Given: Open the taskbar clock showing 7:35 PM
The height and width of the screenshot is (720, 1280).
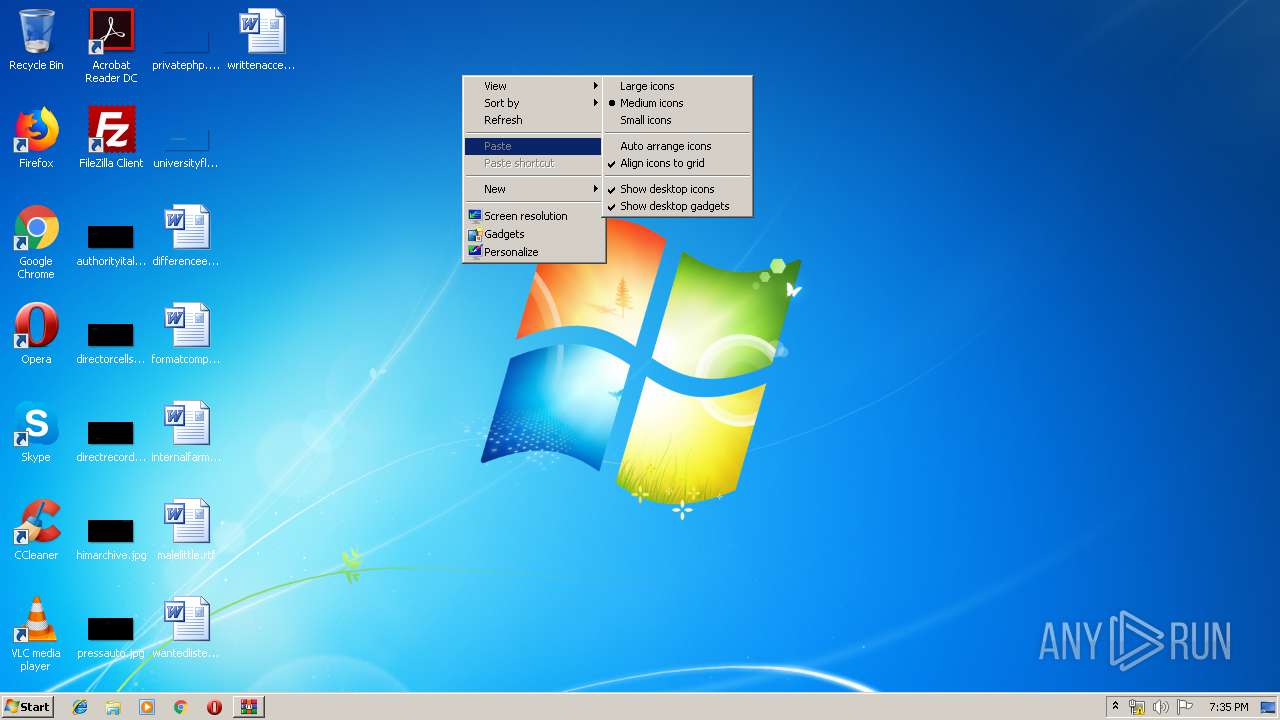Looking at the screenshot, I should point(1228,707).
